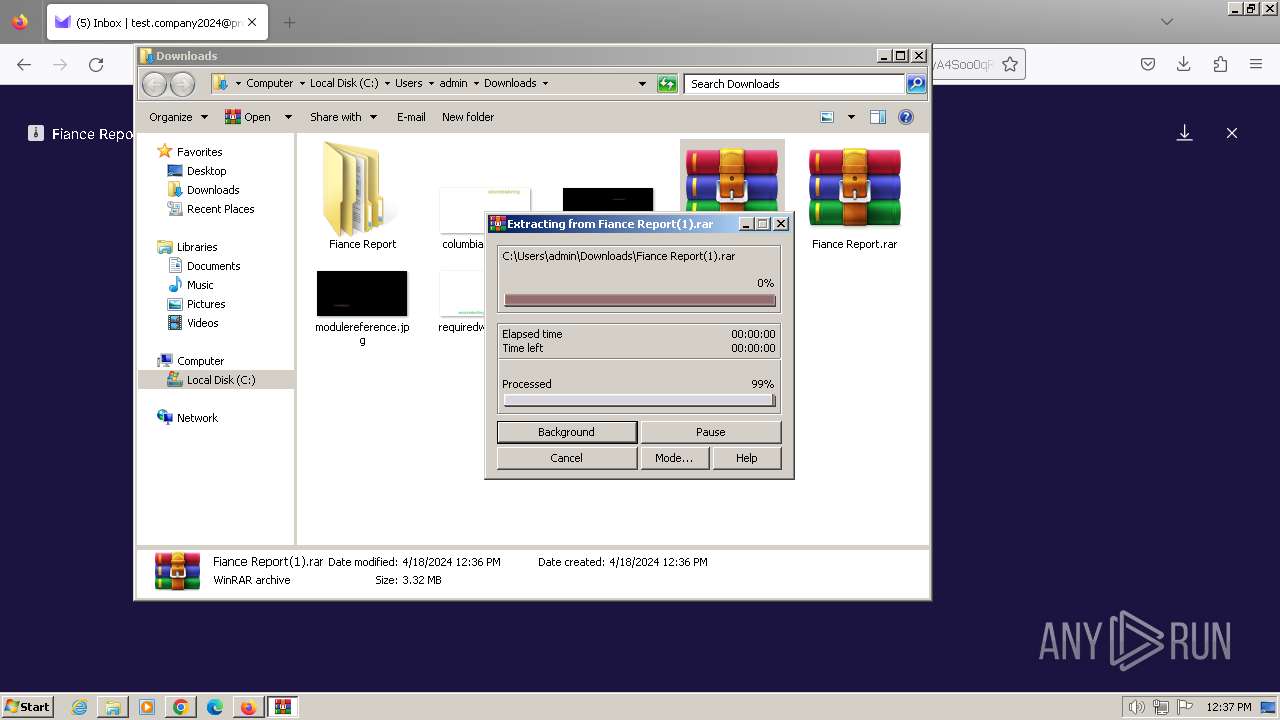Click the attachment viewer download icon
The width and height of the screenshot is (1280, 720).
(x=1184, y=133)
